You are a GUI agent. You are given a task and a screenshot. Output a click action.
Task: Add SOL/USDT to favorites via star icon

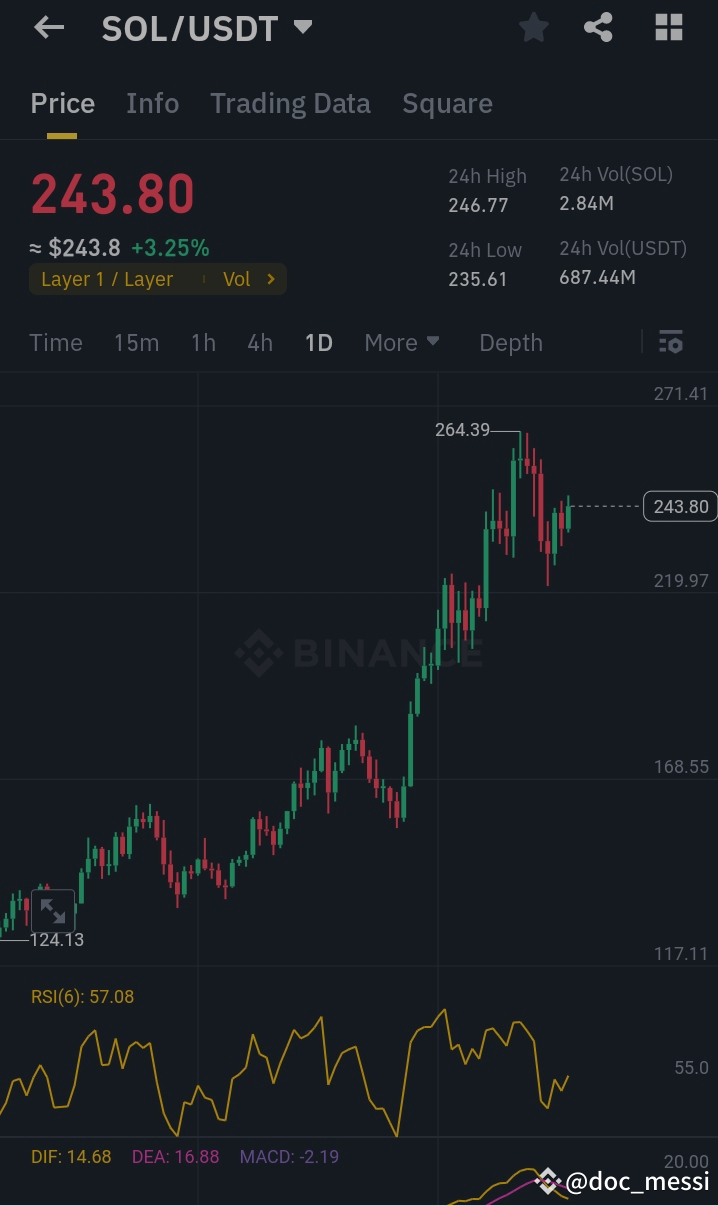coord(533,27)
